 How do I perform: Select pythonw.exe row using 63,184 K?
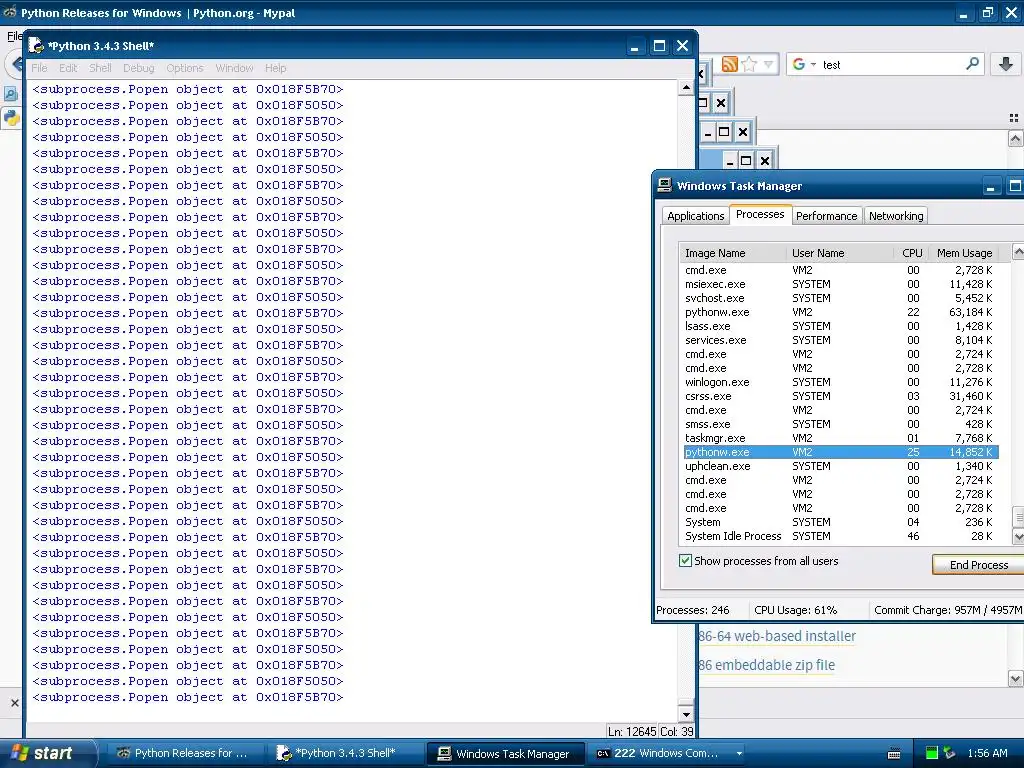coord(840,312)
